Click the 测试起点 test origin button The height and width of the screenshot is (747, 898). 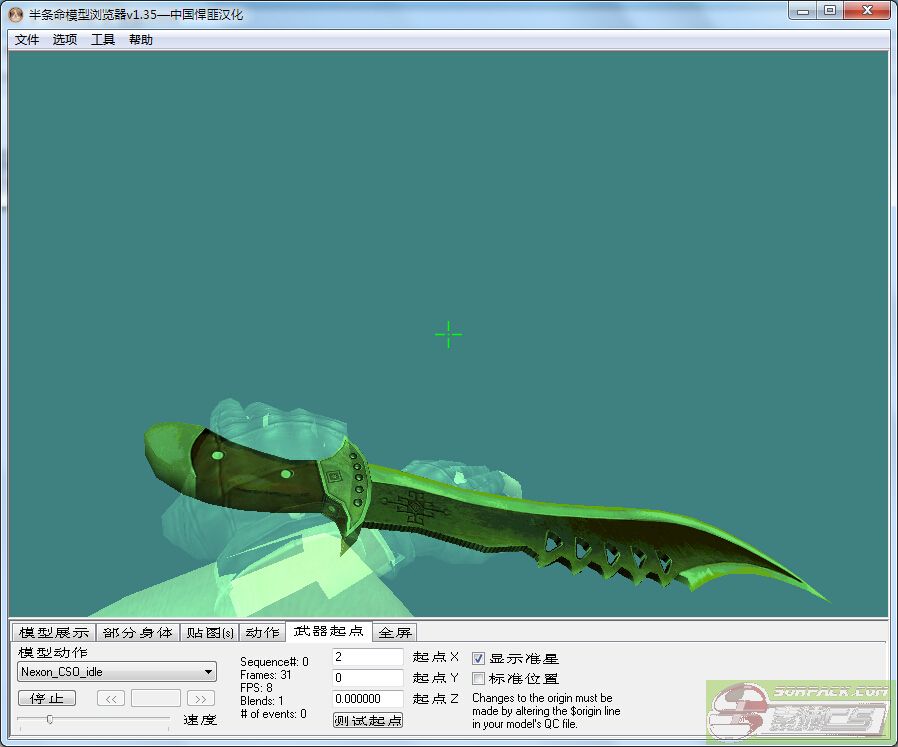point(368,720)
